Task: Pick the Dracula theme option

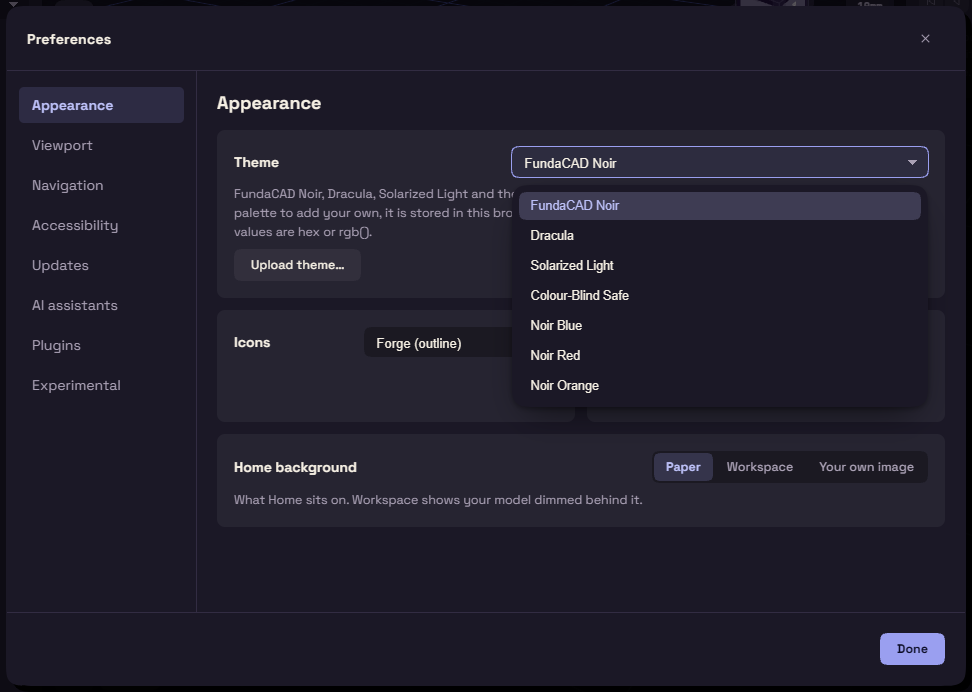Action: [719, 236]
